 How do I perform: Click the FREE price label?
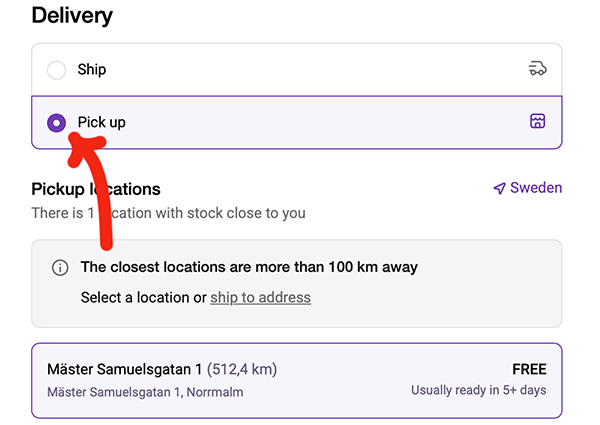(x=529, y=369)
